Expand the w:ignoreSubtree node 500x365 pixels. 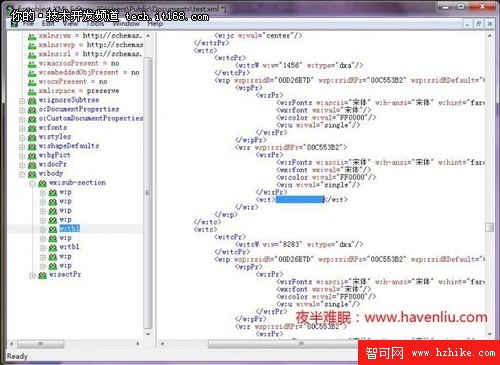[x=22, y=100]
